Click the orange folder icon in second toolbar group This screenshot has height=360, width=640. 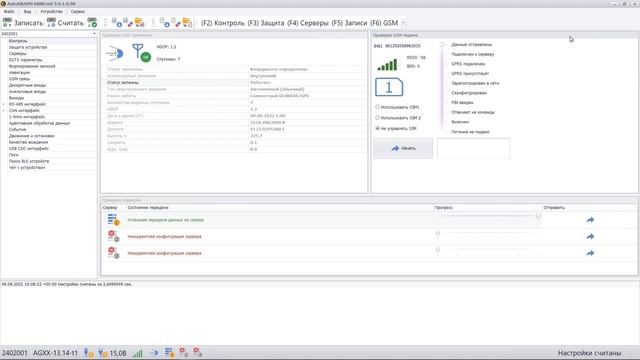click(x=187, y=23)
